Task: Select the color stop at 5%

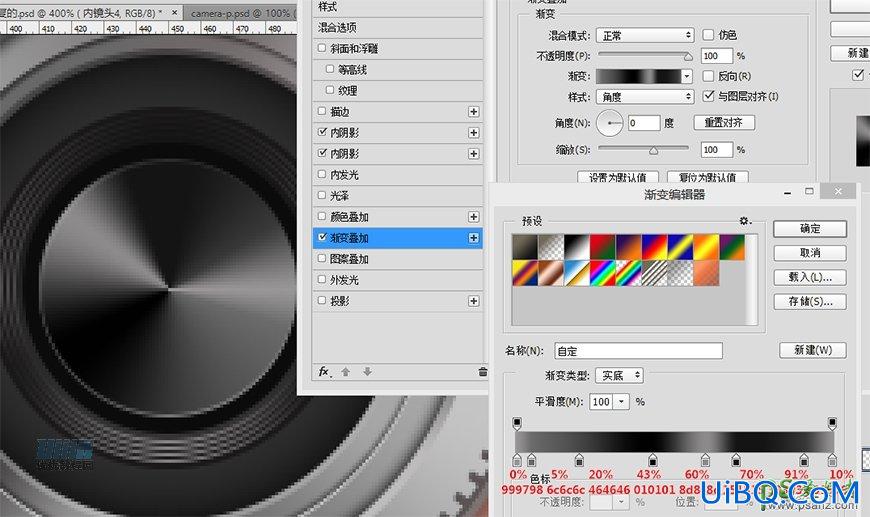Action: click(532, 460)
